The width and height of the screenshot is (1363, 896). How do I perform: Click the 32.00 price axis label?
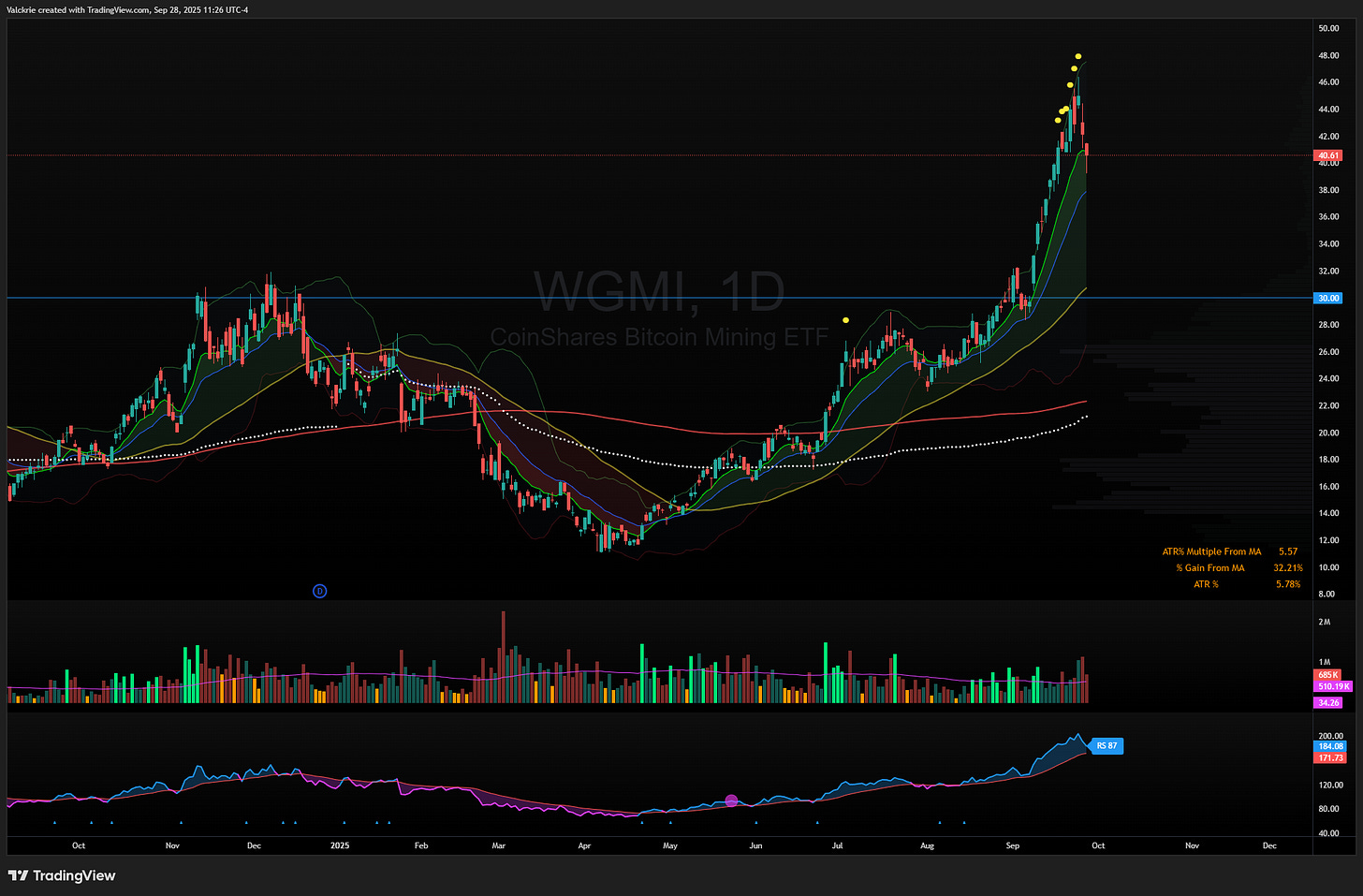coord(1328,272)
